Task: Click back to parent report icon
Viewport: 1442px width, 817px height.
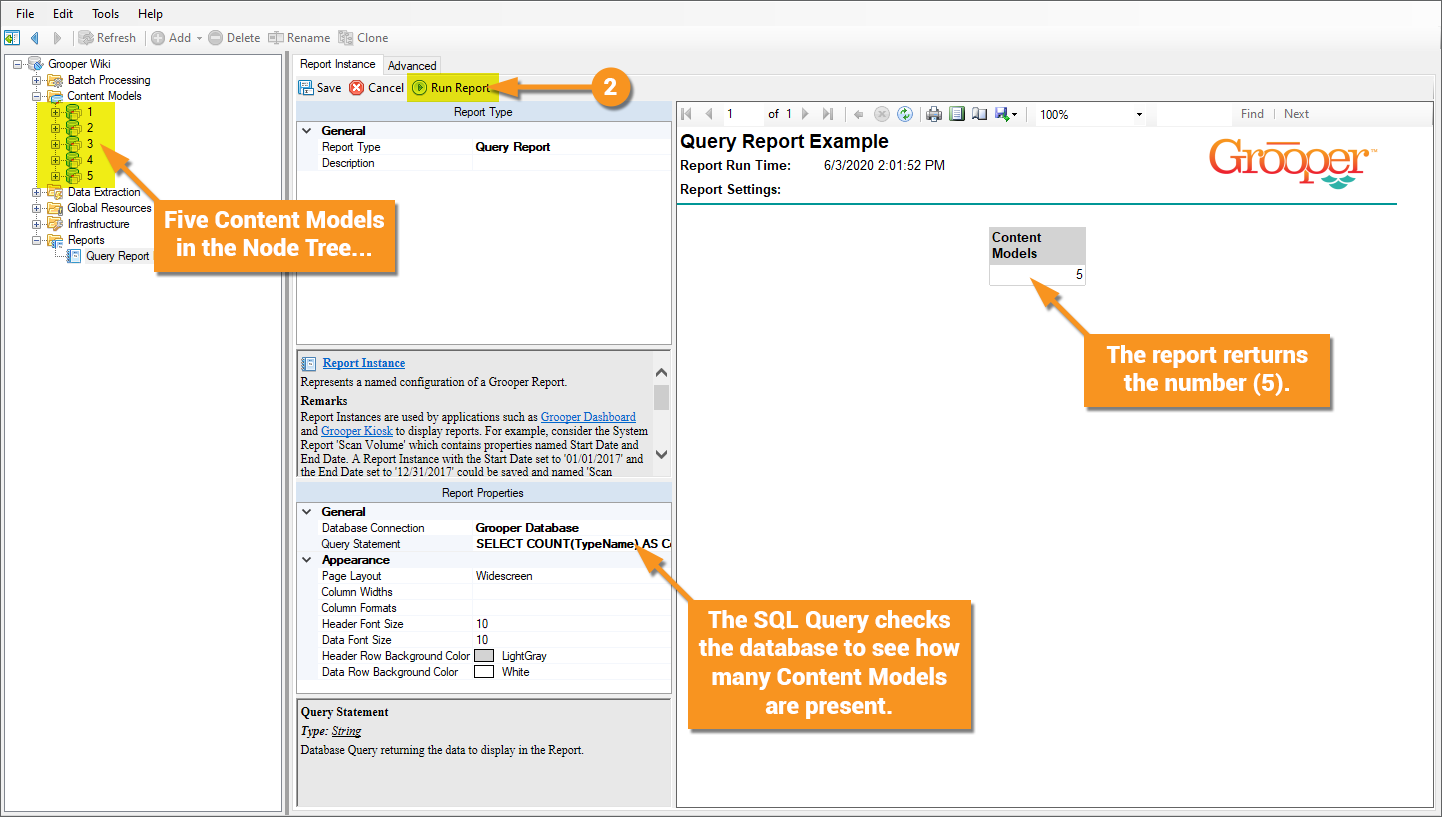Action: [859, 114]
